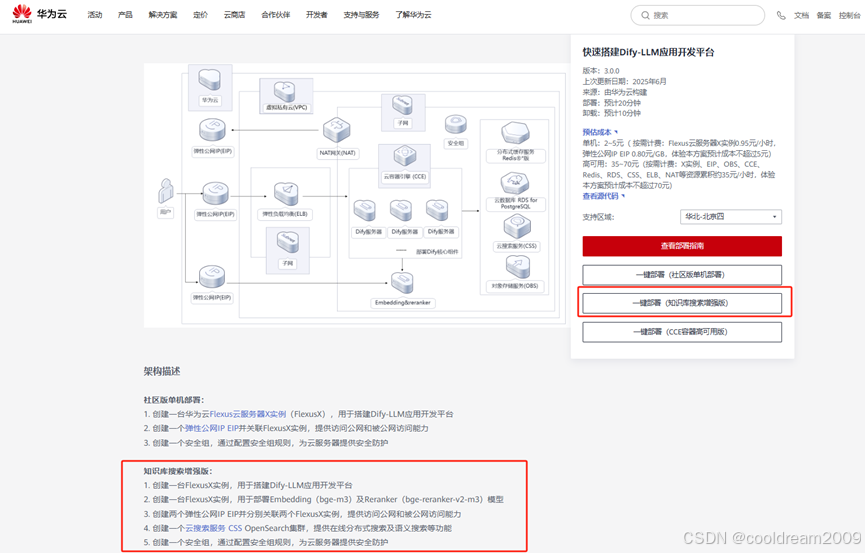Click the 来源: 由华为云构建 text
The width and height of the screenshot is (865, 553).
pos(615,92)
